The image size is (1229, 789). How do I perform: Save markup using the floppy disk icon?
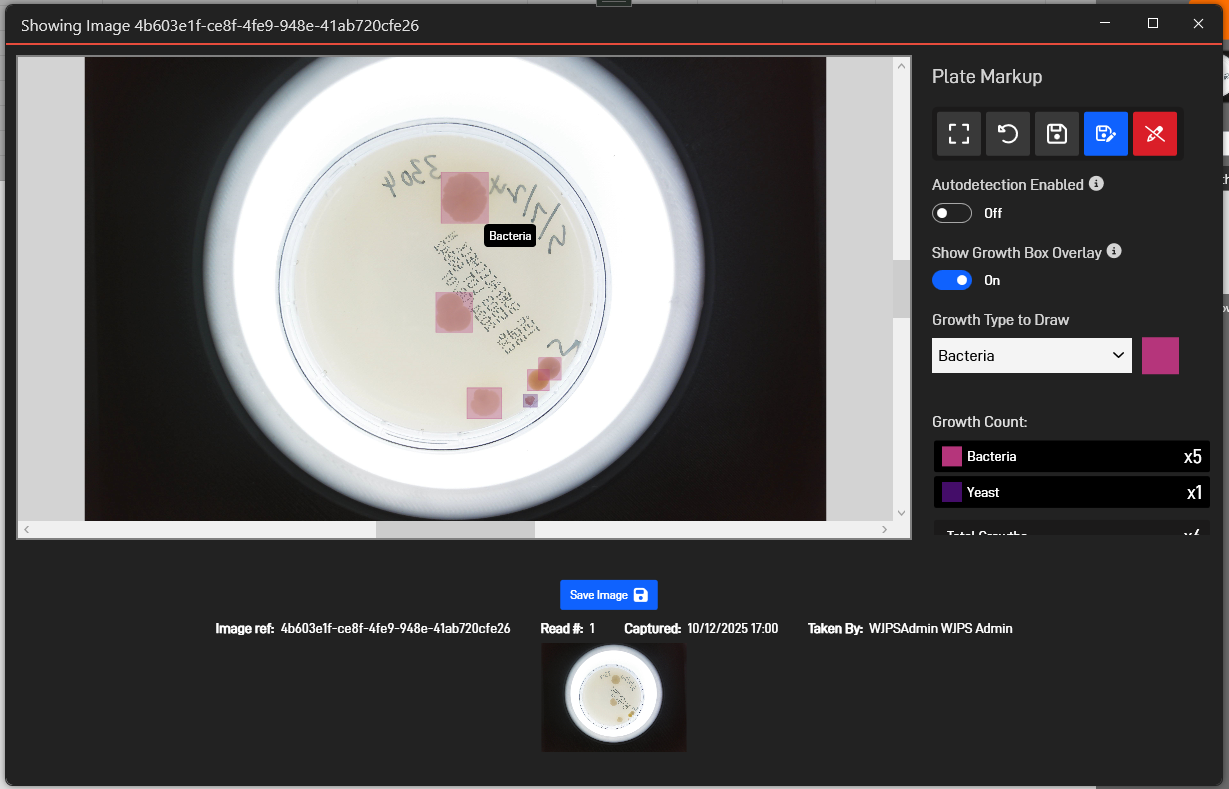pyautogui.click(x=1056, y=133)
